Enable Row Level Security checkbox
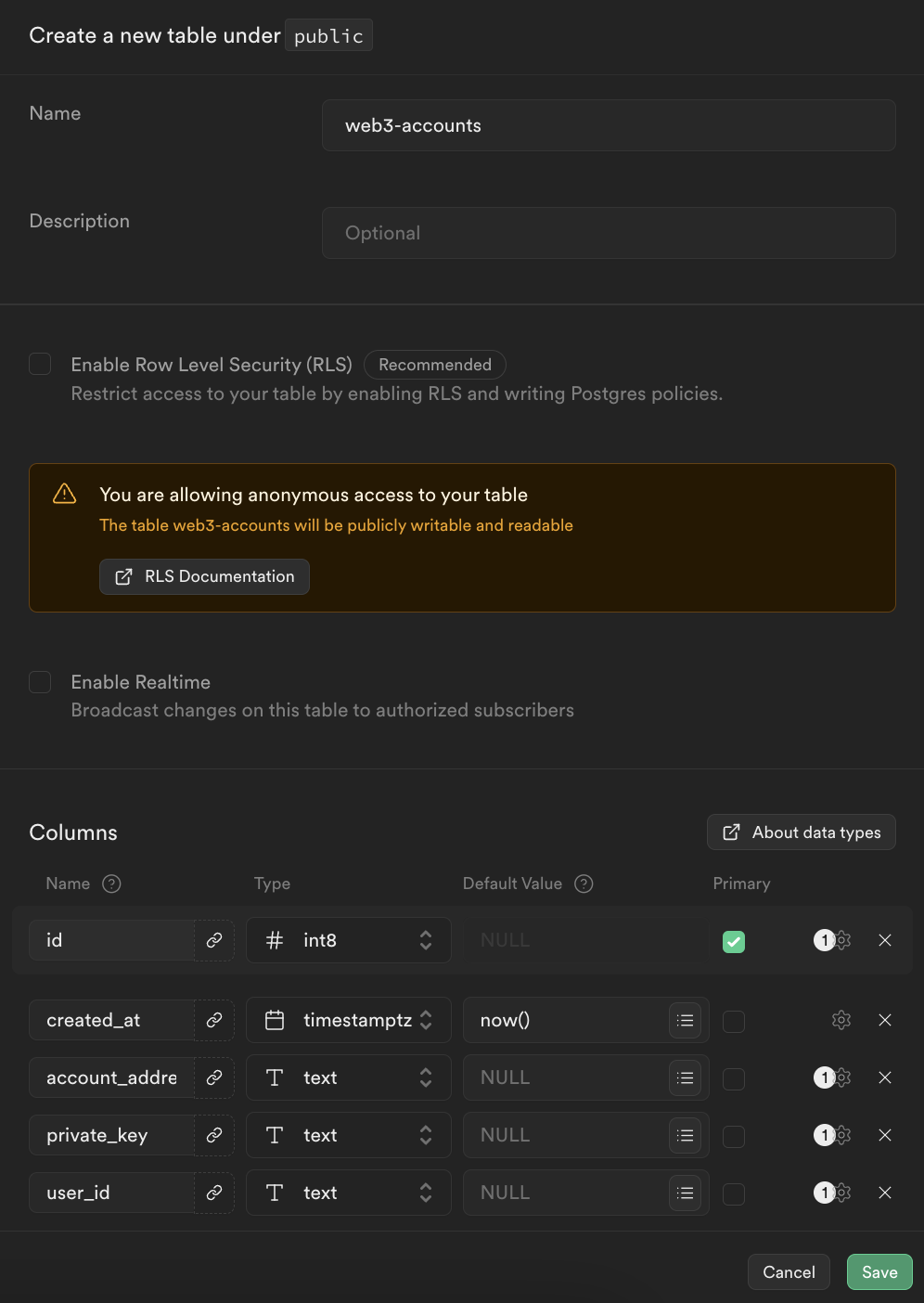The width and height of the screenshot is (924, 1303). 40,364
